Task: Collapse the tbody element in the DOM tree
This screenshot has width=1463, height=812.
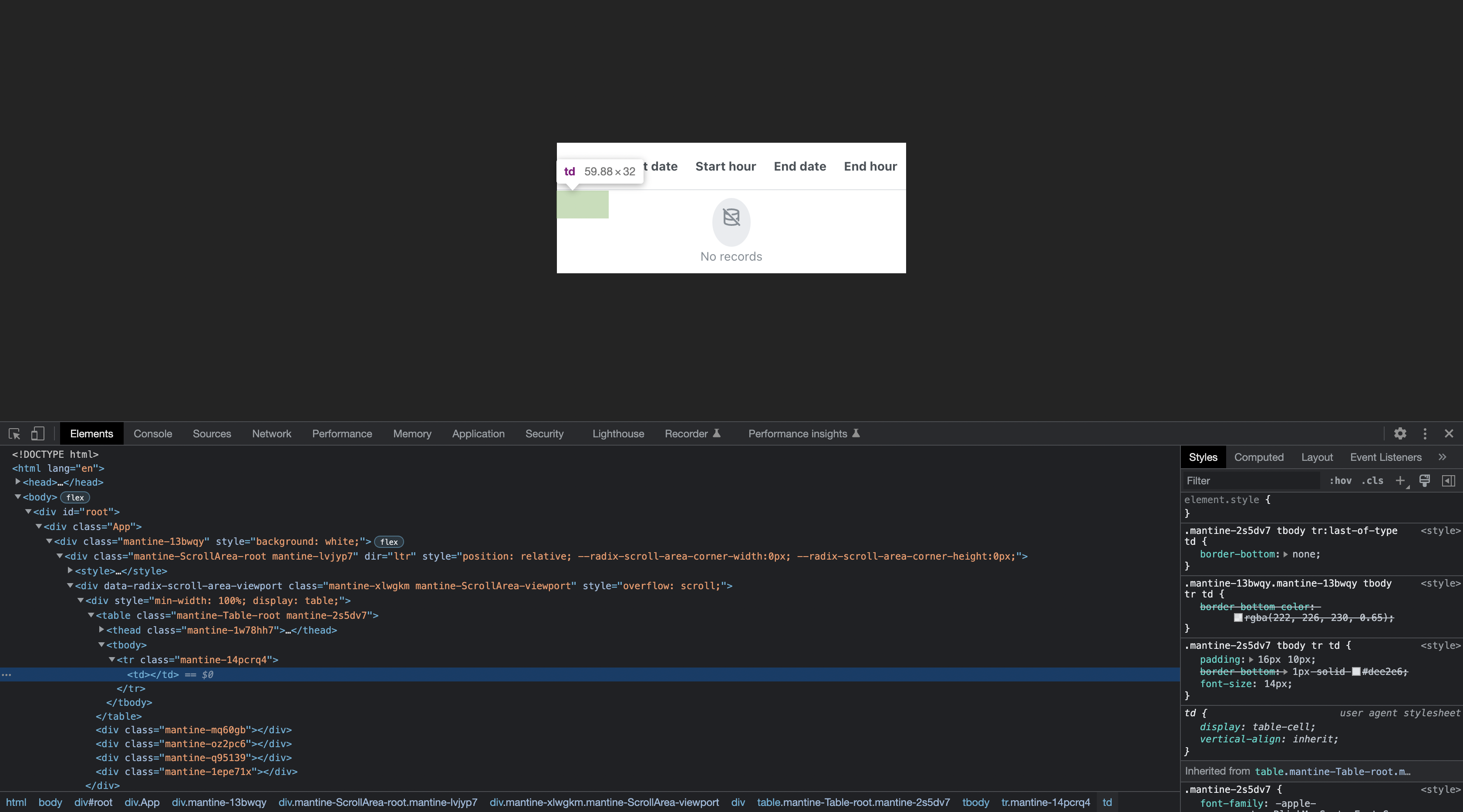Action: [x=101, y=644]
